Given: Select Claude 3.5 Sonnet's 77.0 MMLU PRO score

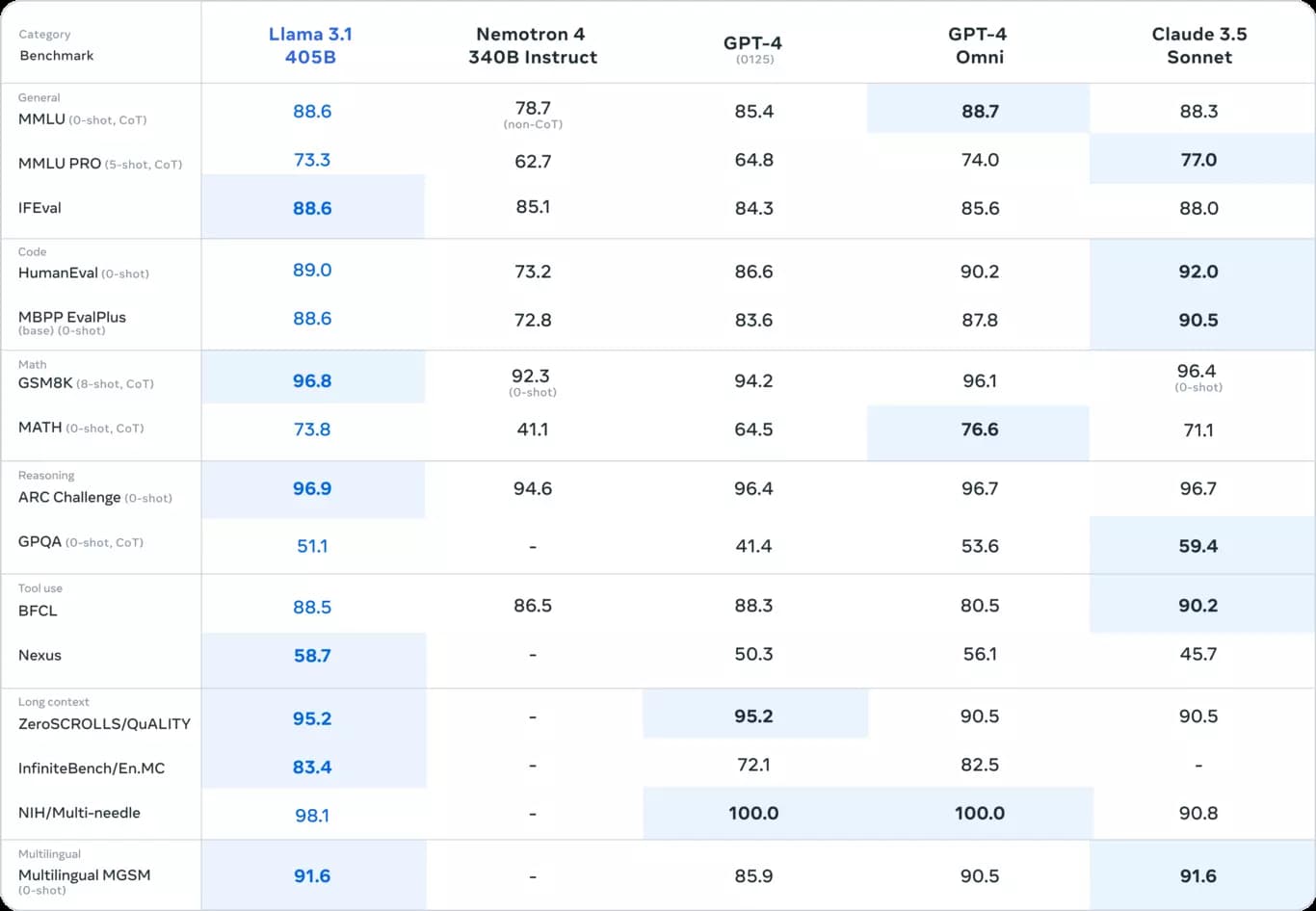Looking at the screenshot, I should pos(1198,160).
